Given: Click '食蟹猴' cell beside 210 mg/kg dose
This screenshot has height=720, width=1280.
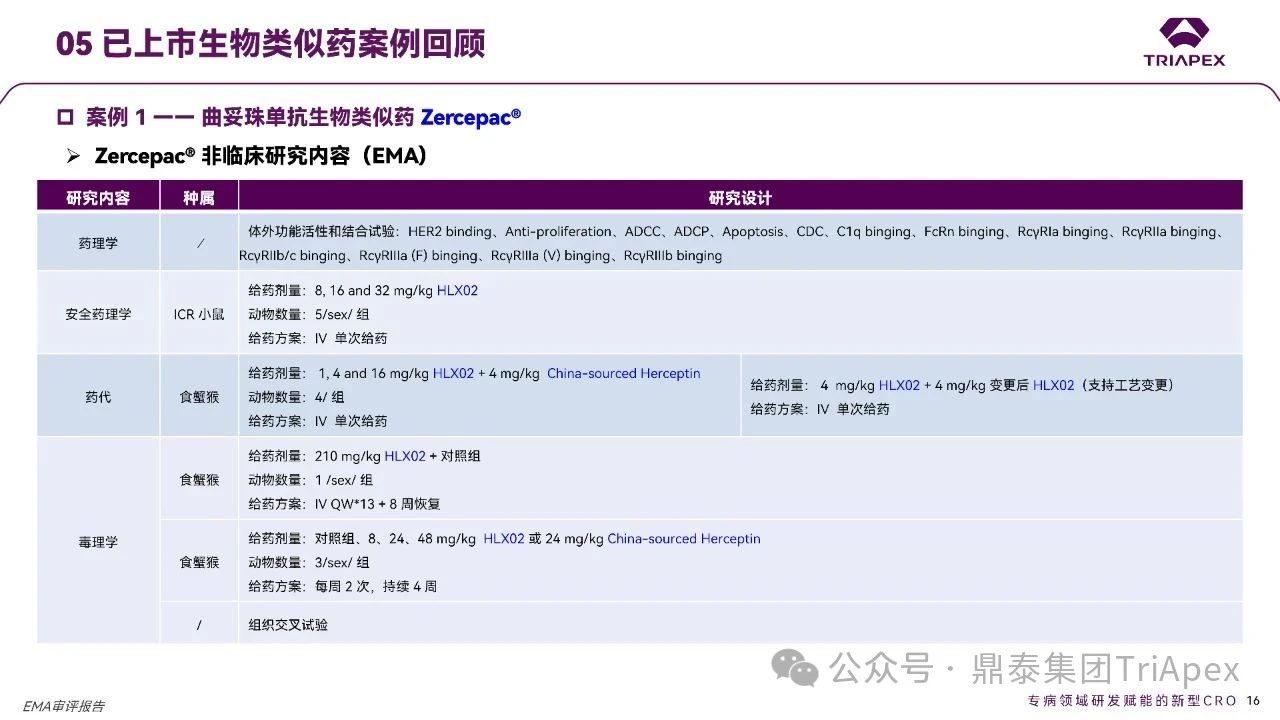Looking at the screenshot, I should click(199, 480).
